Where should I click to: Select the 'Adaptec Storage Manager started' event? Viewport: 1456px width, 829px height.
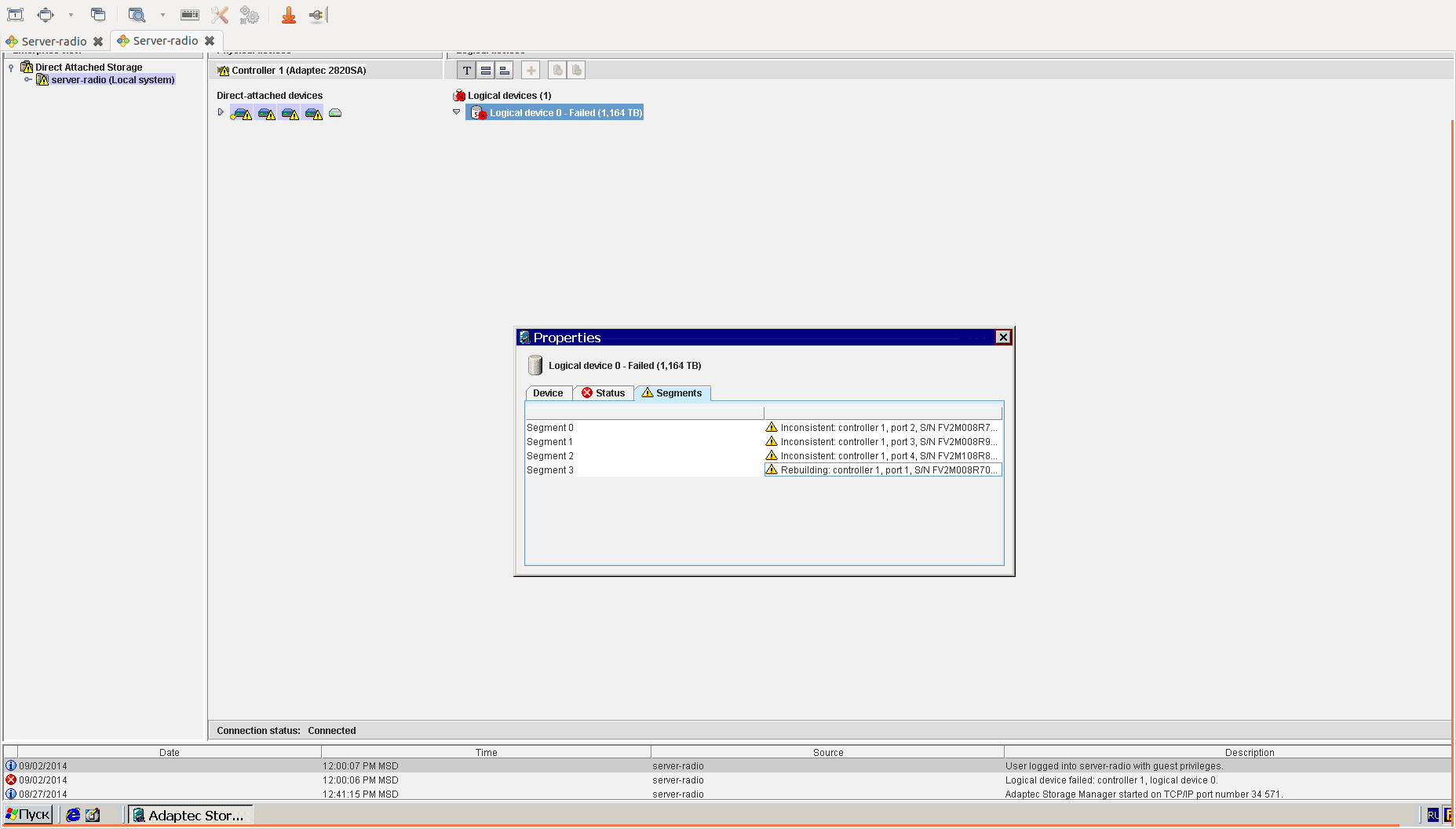coord(728,794)
